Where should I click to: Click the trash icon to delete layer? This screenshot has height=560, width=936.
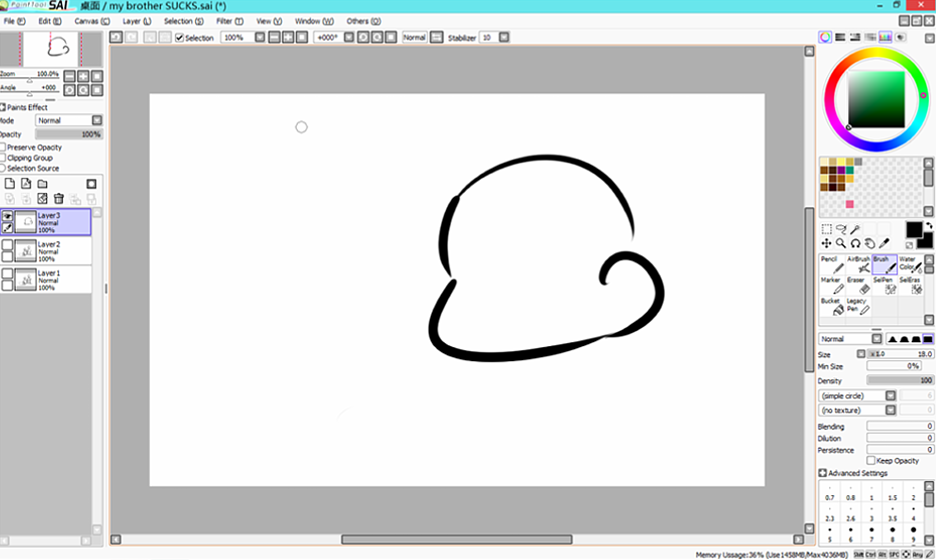click(x=59, y=199)
